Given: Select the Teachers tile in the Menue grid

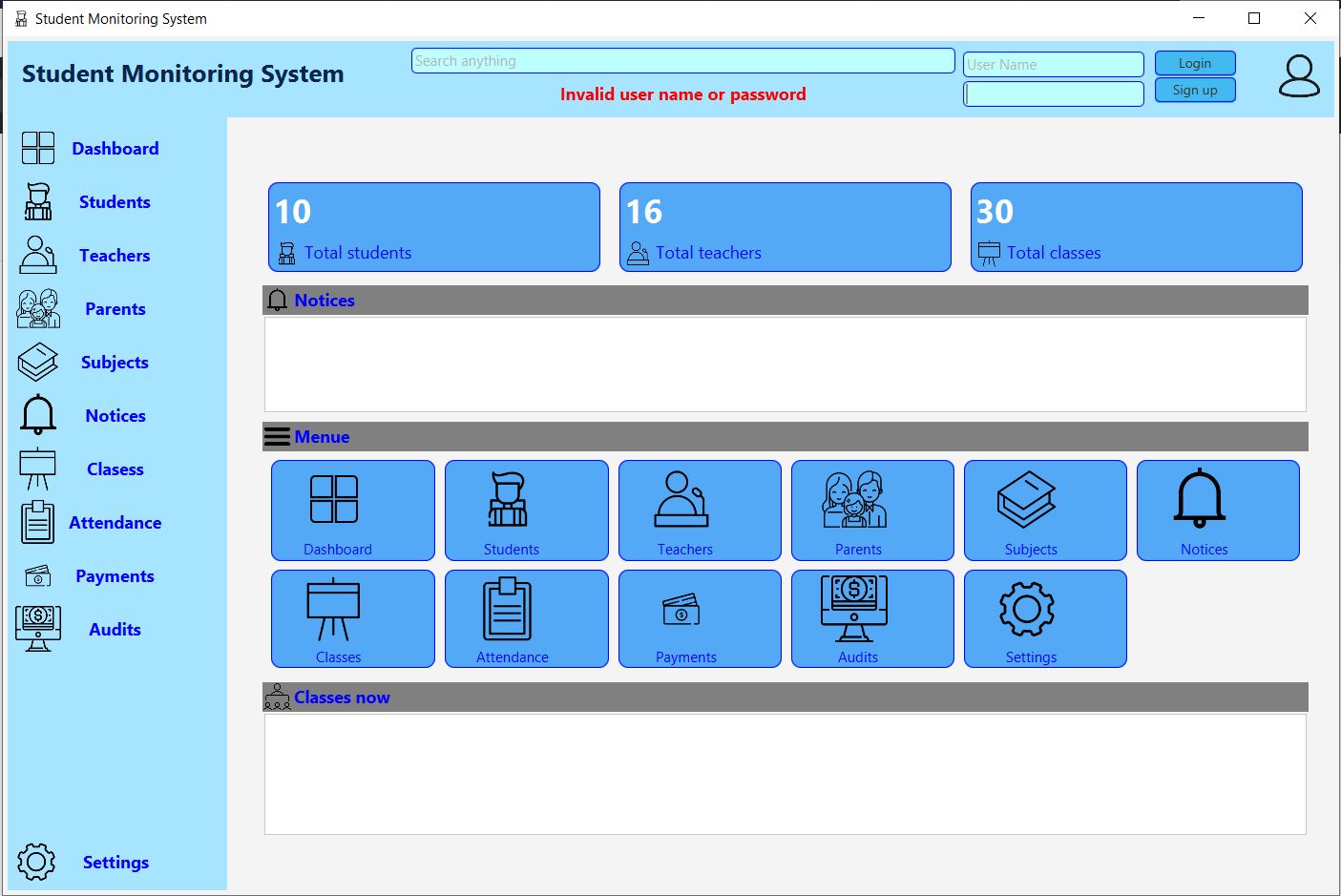Looking at the screenshot, I should [x=701, y=511].
